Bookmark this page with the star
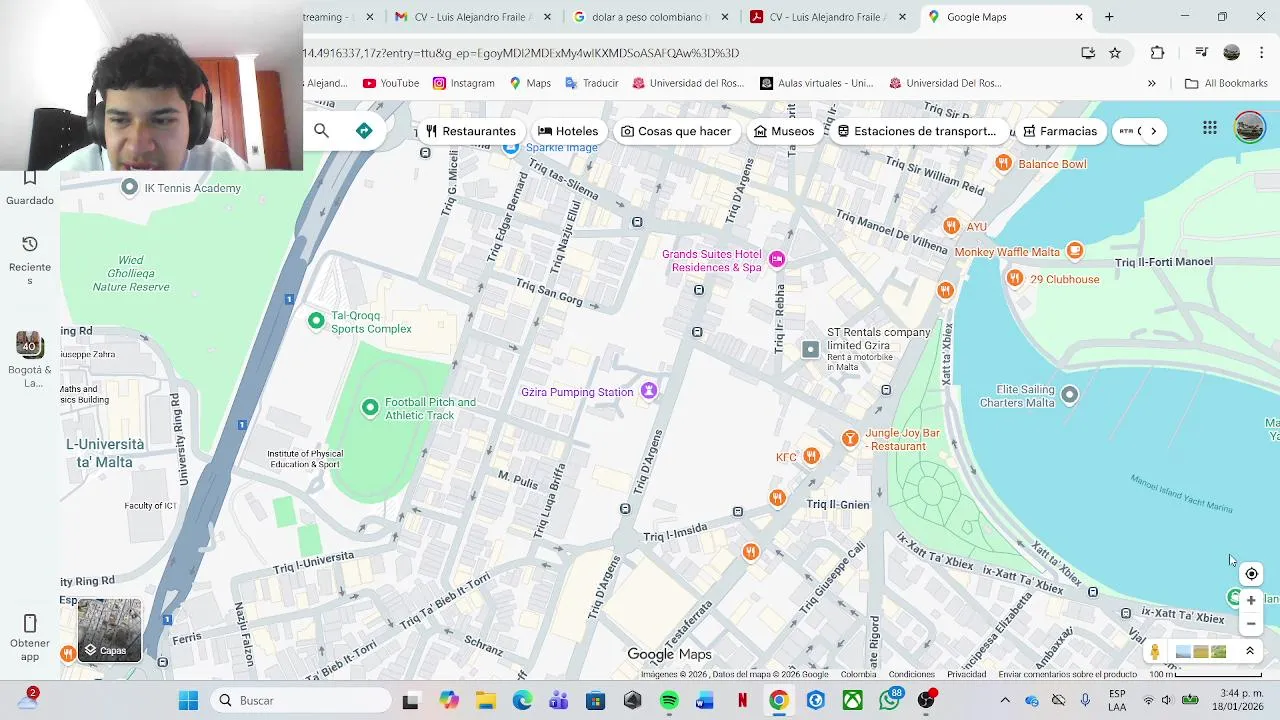 coord(1115,53)
